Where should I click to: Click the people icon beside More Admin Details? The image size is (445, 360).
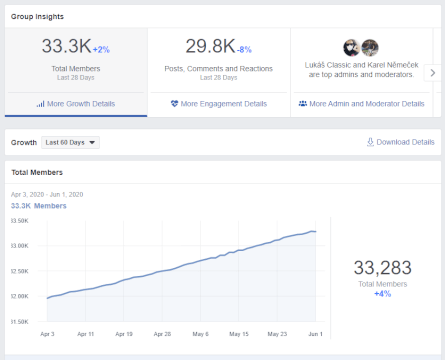(303, 104)
